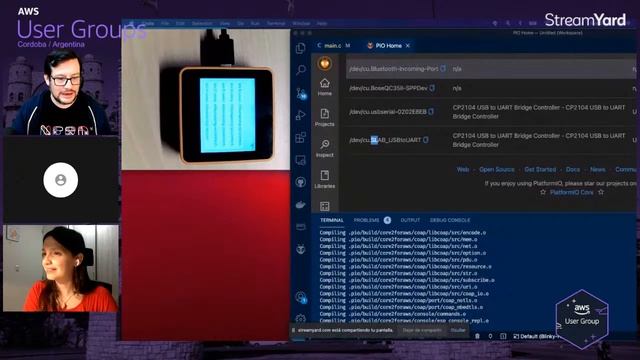Open the File menu in menu bar
Screen dimensions: 640x360
(x=165, y=23)
